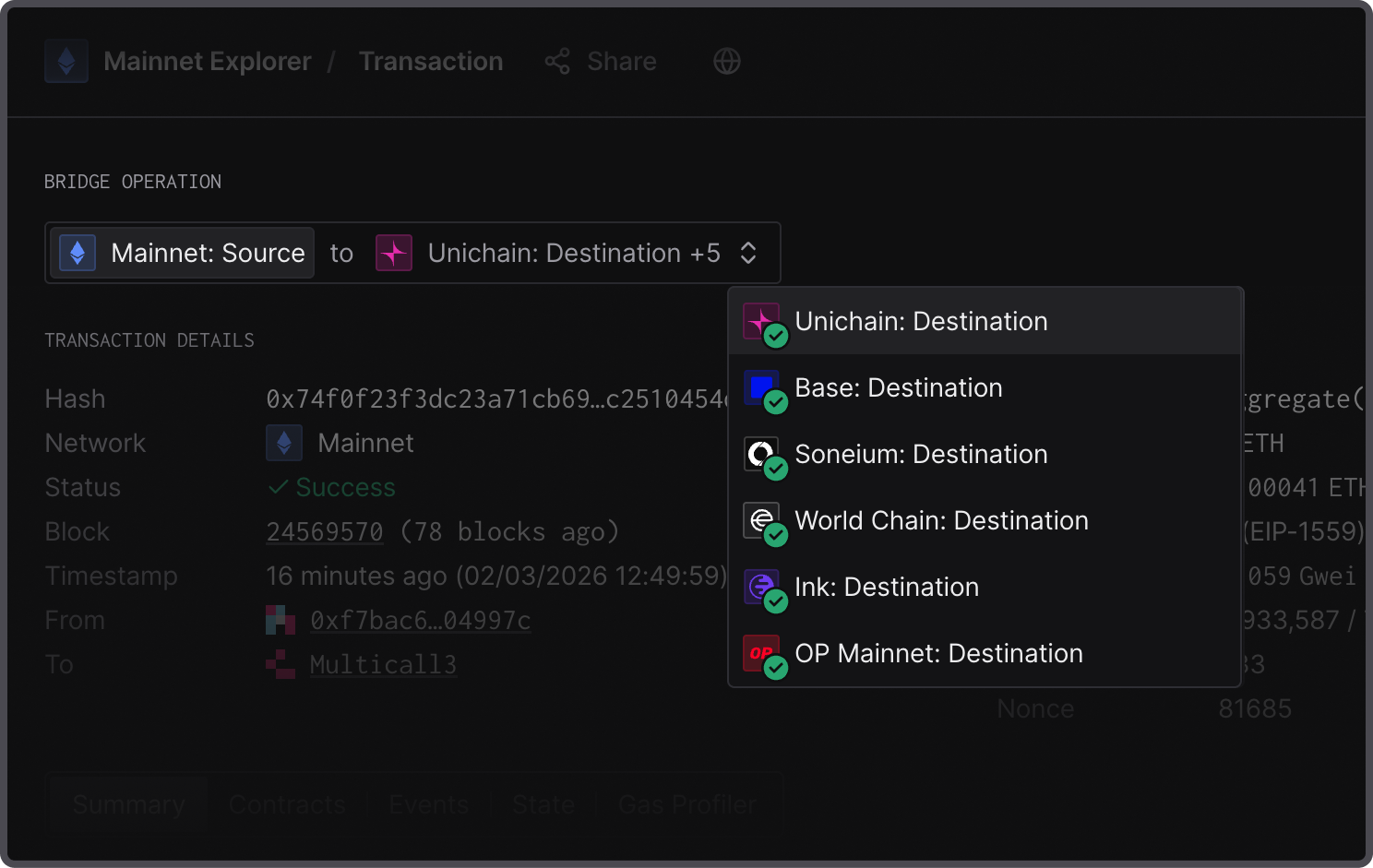Click the Share button label
This screenshot has width=1373, height=868.
click(622, 61)
